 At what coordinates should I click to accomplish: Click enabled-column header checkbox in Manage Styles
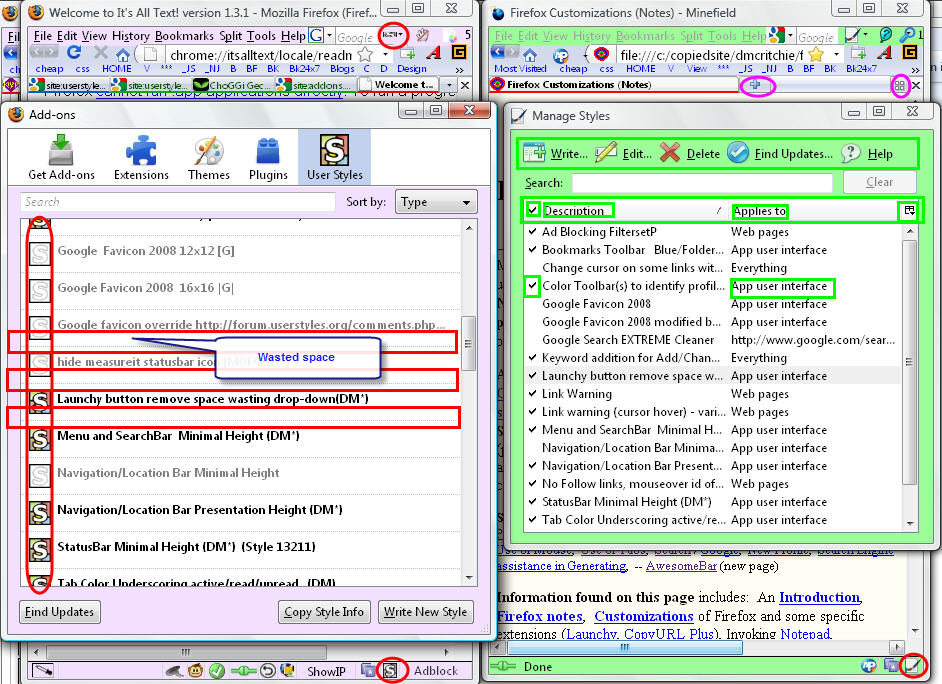pos(532,210)
